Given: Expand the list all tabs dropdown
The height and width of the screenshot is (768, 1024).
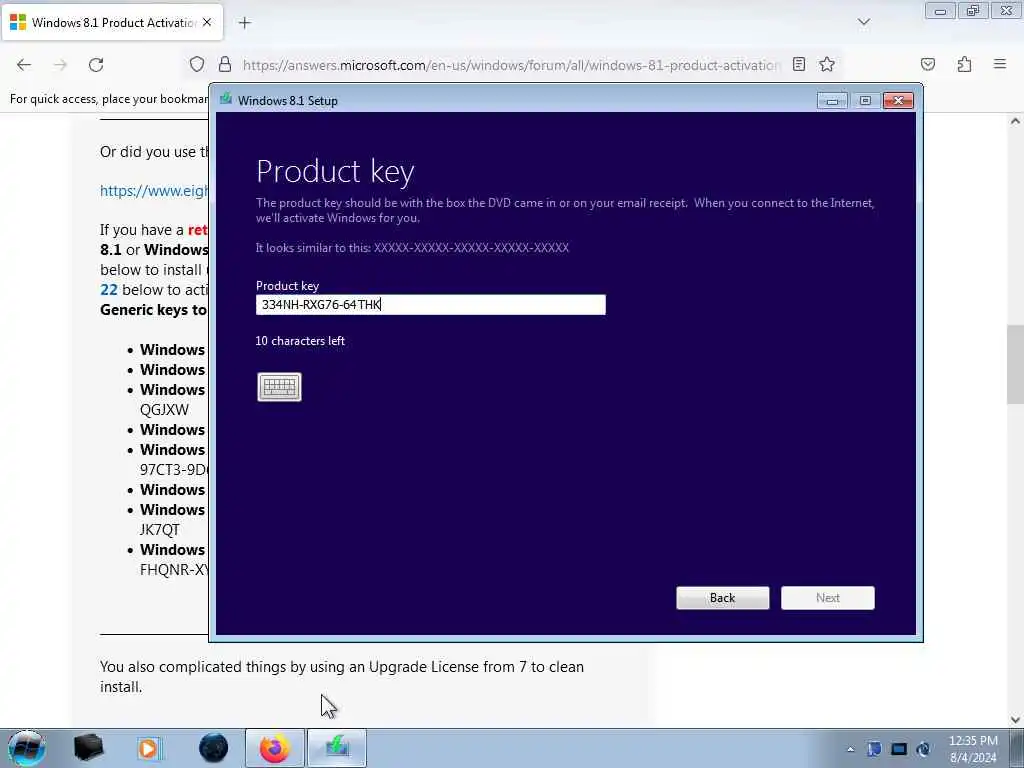Looking at the screenshot, I should pyautogui.click(x=863, y=22).
